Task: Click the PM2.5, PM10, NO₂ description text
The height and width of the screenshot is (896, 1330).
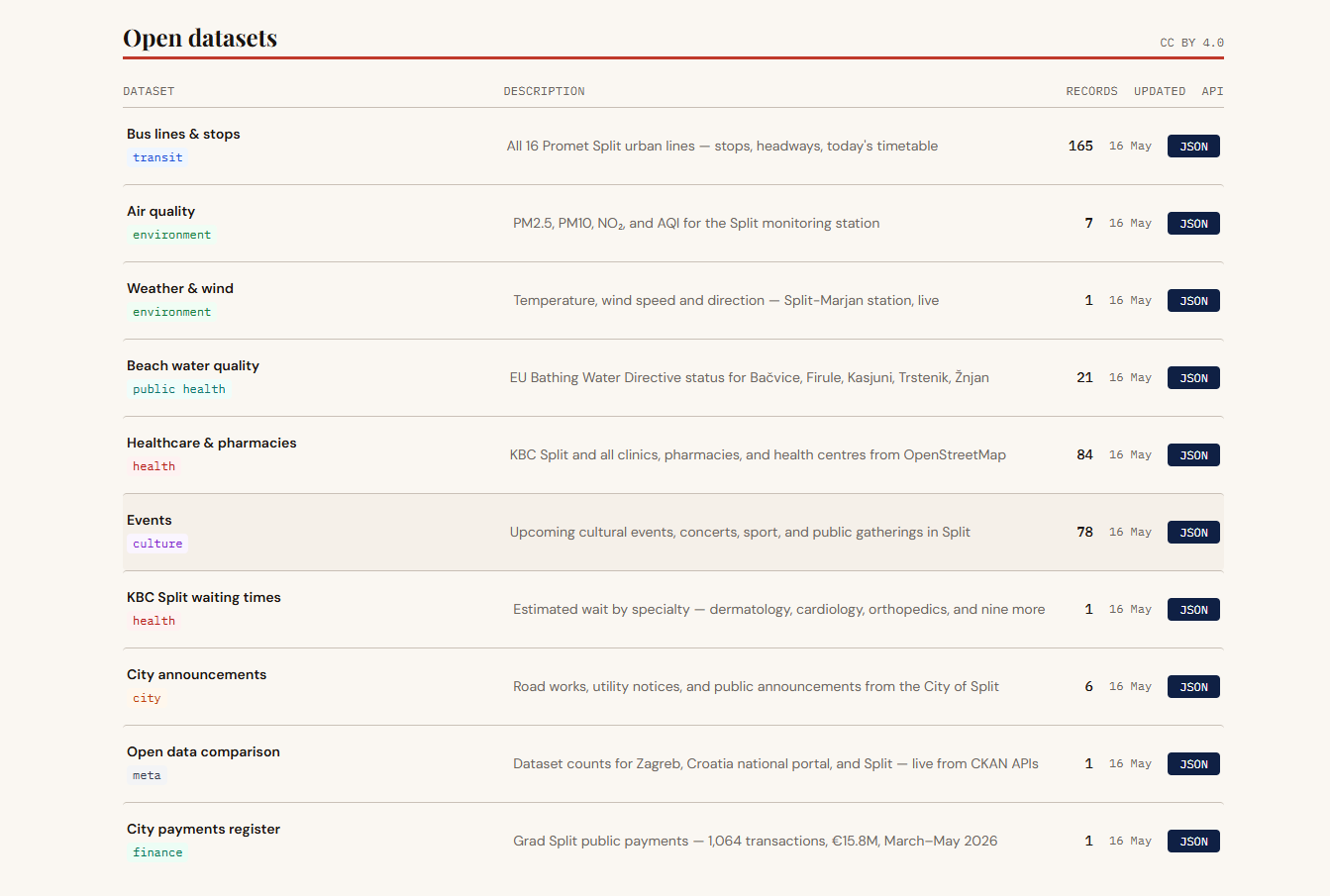Action: click(696, 223)
